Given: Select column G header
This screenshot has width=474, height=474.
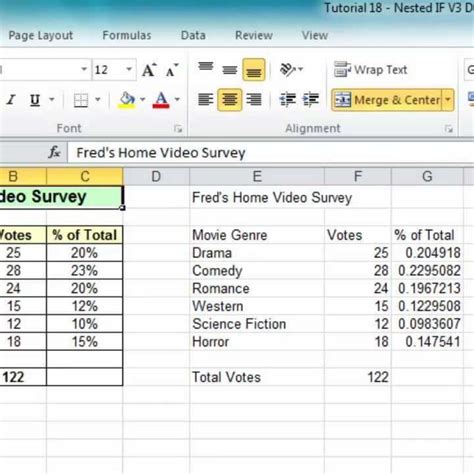Looking at the screenshot, I should click(427, 176).
